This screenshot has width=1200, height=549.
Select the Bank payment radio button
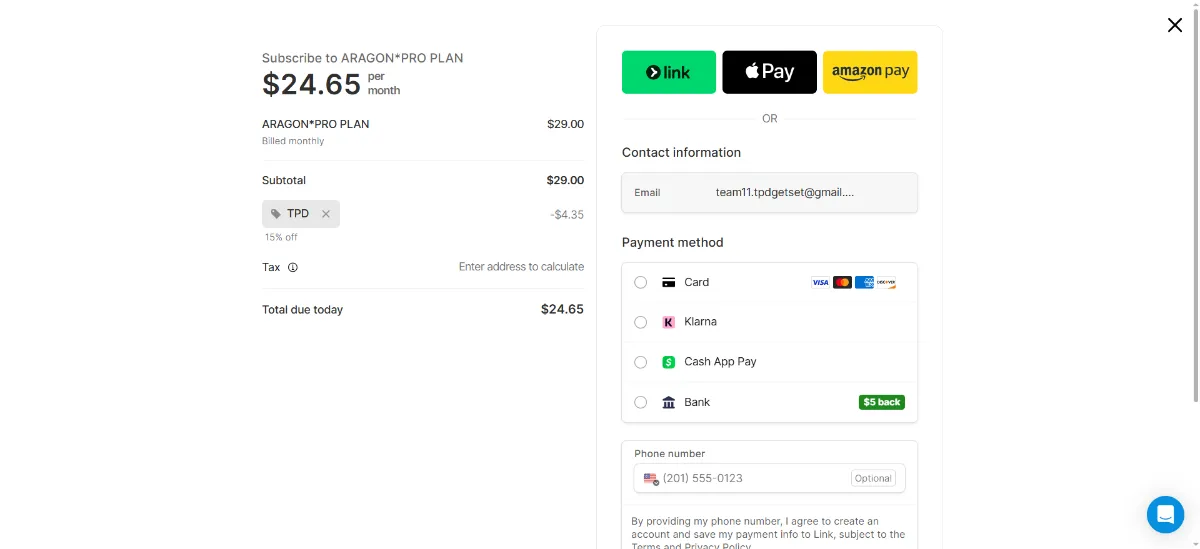[641, 402]
